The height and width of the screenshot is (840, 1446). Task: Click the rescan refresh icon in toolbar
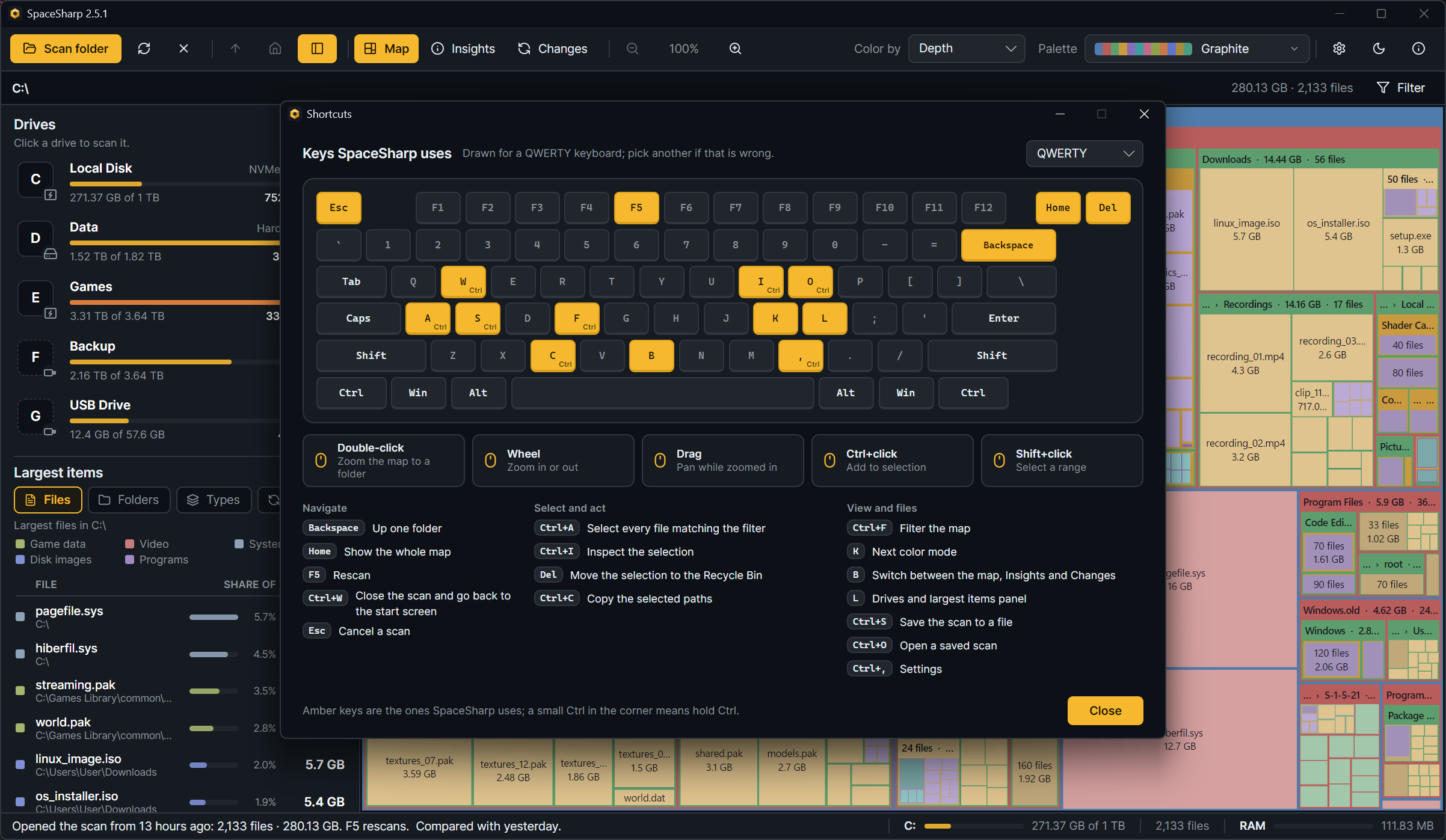point(144,49)
